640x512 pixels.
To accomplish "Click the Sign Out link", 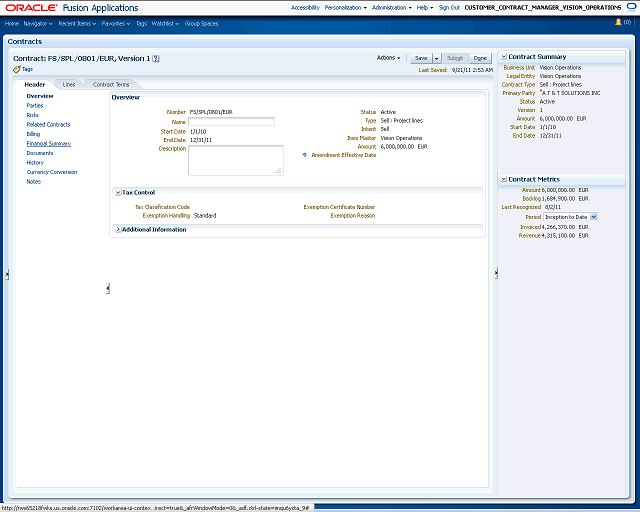I will [449, 8].
